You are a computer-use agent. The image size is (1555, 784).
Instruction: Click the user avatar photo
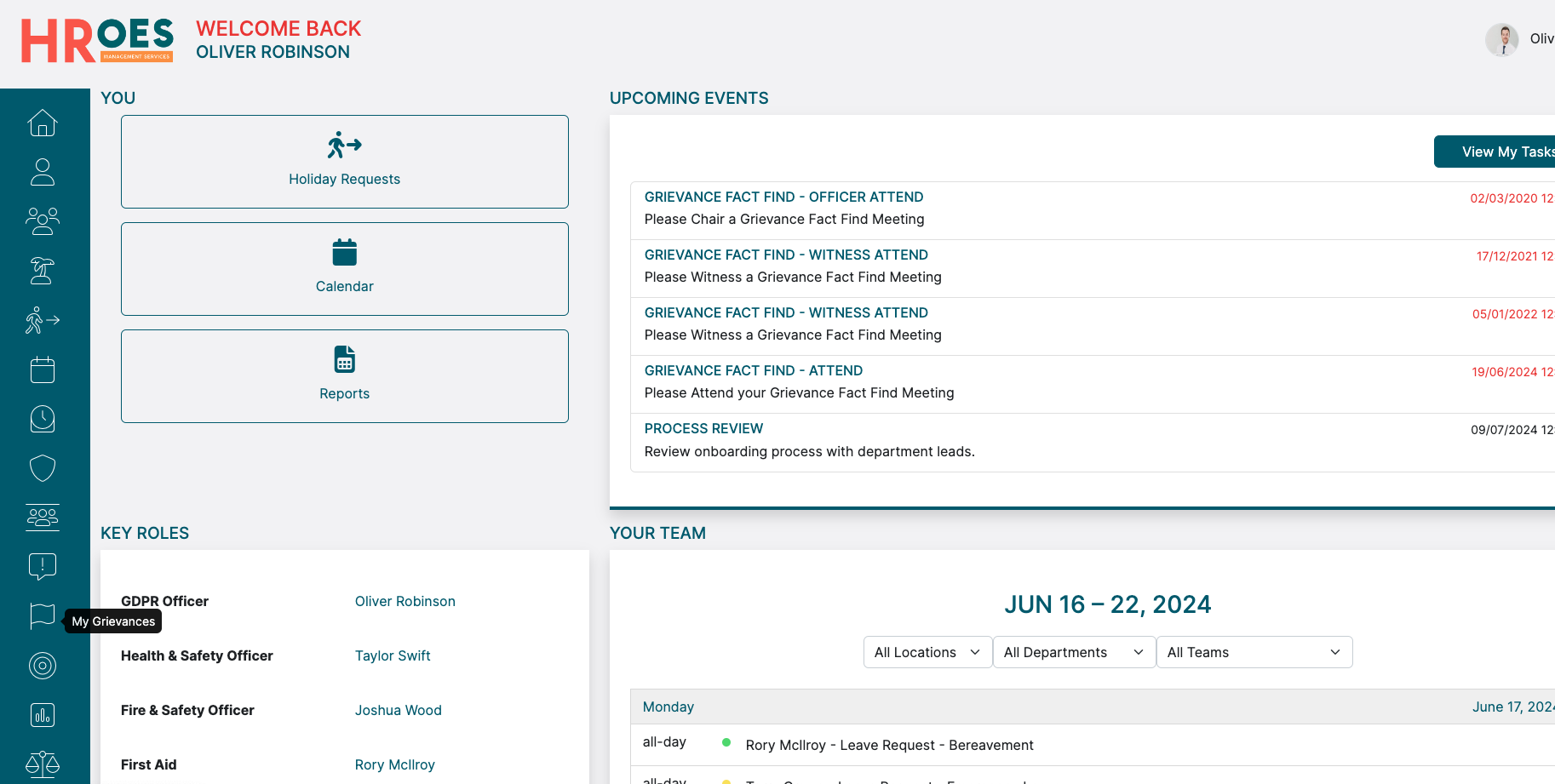1502,39
